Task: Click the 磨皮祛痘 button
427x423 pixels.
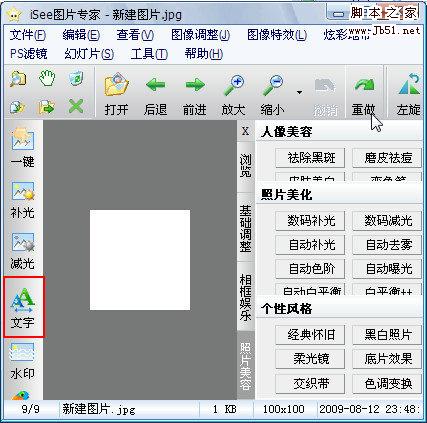Action: pos(387,157)
